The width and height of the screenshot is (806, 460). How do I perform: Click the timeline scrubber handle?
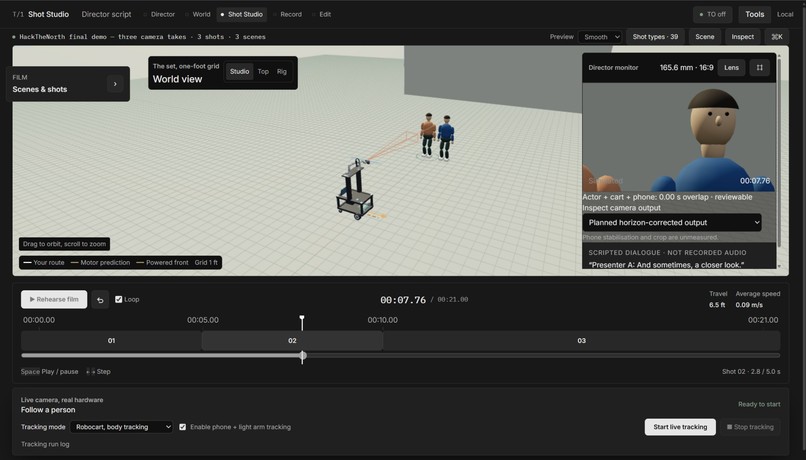303,356
